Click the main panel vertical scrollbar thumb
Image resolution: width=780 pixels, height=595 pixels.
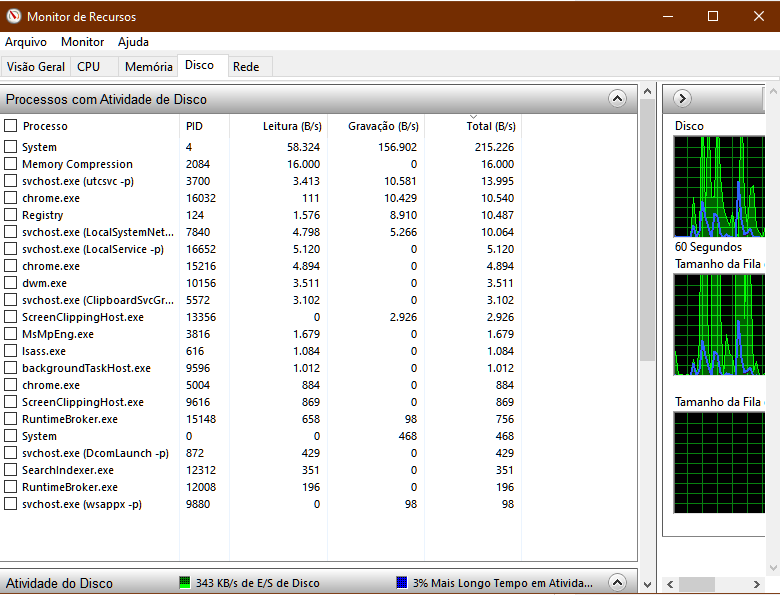647,230
